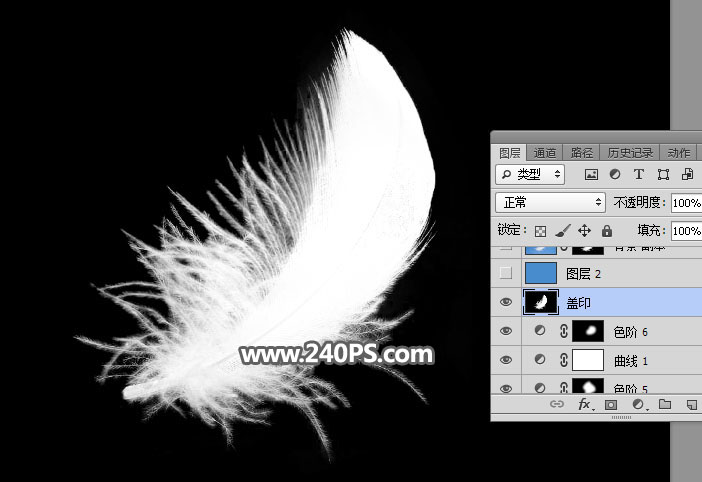Click mask link chain on 曲线 1

(x=564, y=360)
